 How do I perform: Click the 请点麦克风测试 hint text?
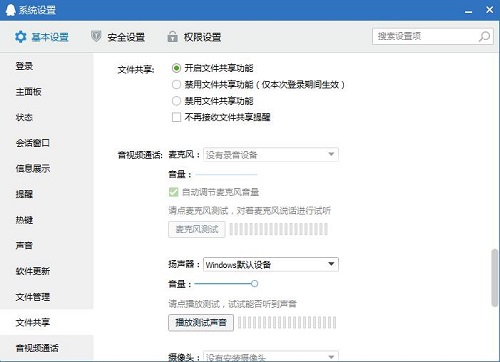250,211
